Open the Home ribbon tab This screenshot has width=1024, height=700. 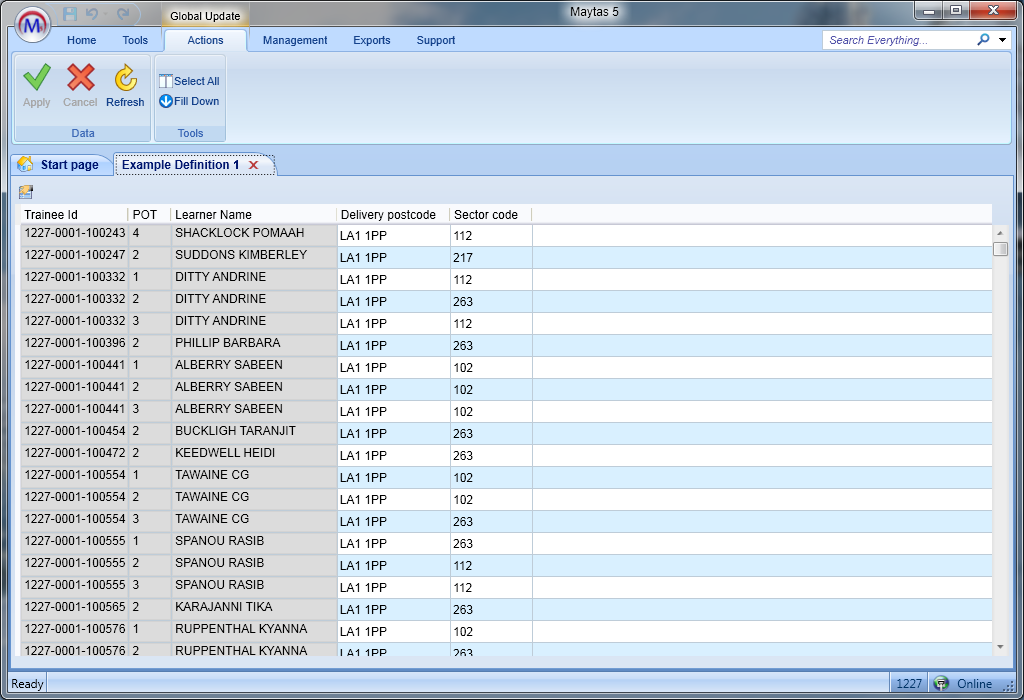pos(82,40)
